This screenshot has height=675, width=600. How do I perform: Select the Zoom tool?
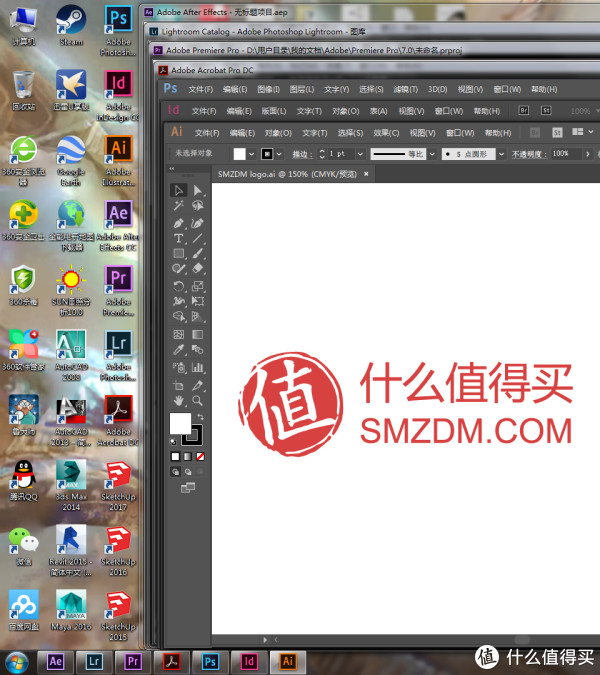point(197,401)
